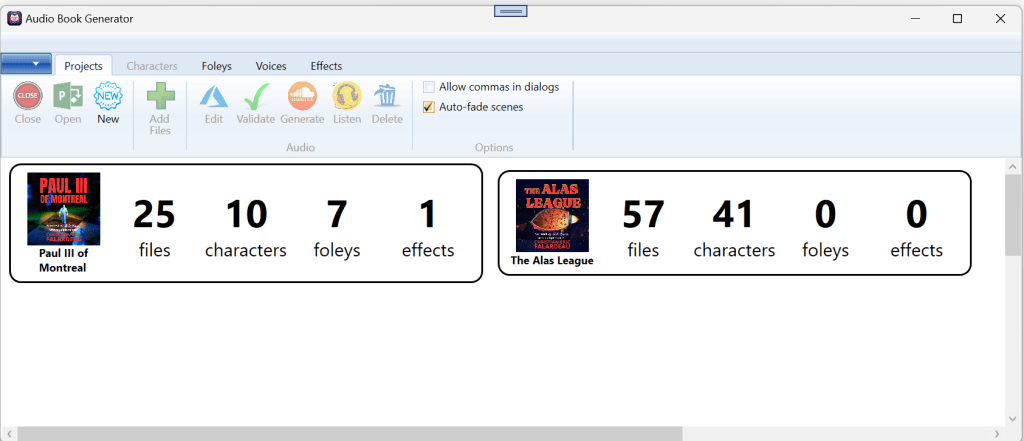This screenshot has width=1024, height=441.
Task: Open the Effects tab
Action: 326,66
